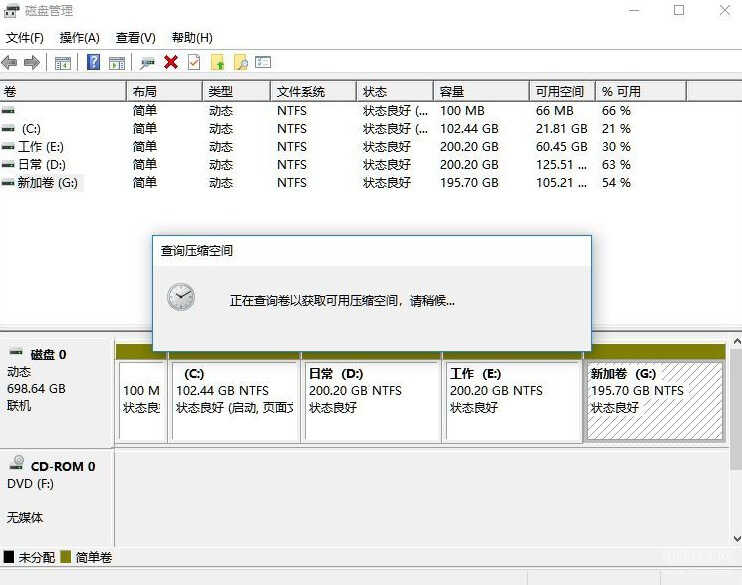Viewport: 742px width, 585px height.
Task: Open the 操作(A) menu
Action: pos(80,38)
